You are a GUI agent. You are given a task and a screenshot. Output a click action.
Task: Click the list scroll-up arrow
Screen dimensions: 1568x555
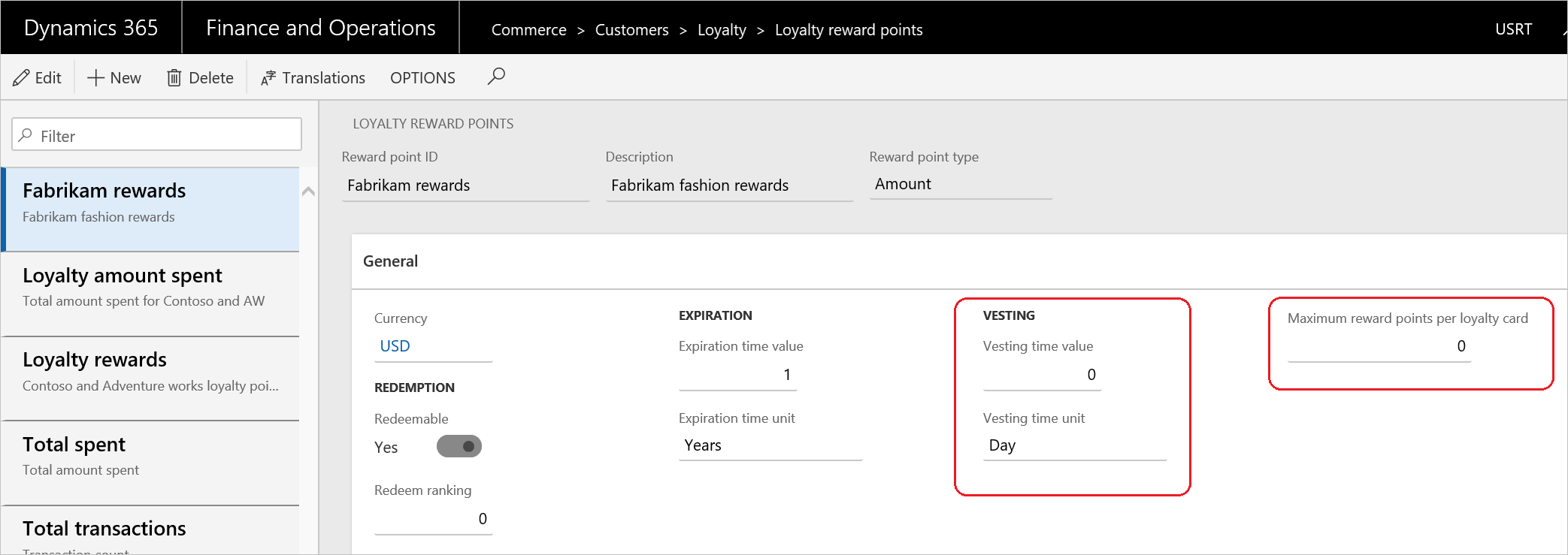pos(308,192)
